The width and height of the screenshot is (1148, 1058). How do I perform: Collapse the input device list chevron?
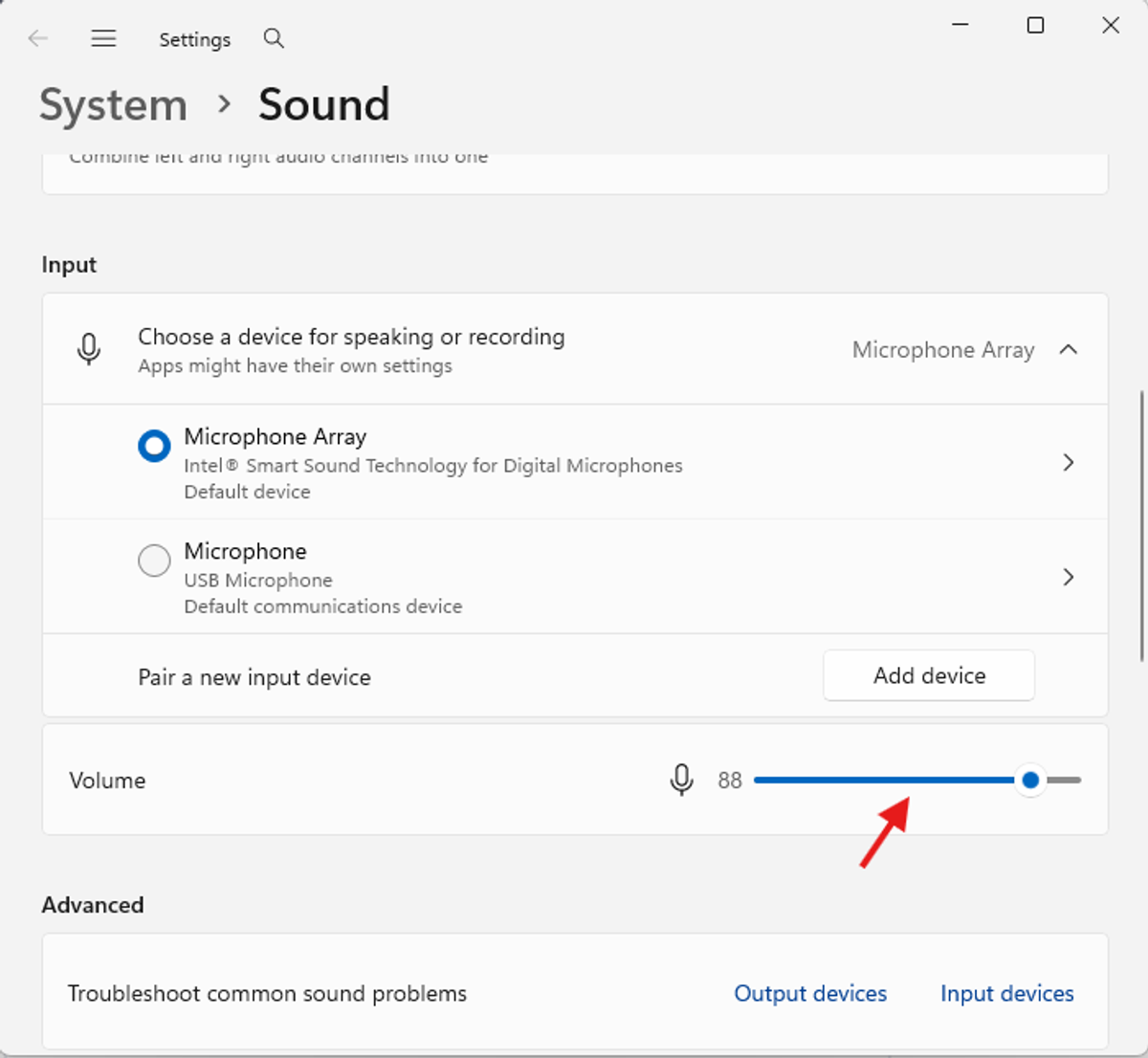coord(1069,349)
